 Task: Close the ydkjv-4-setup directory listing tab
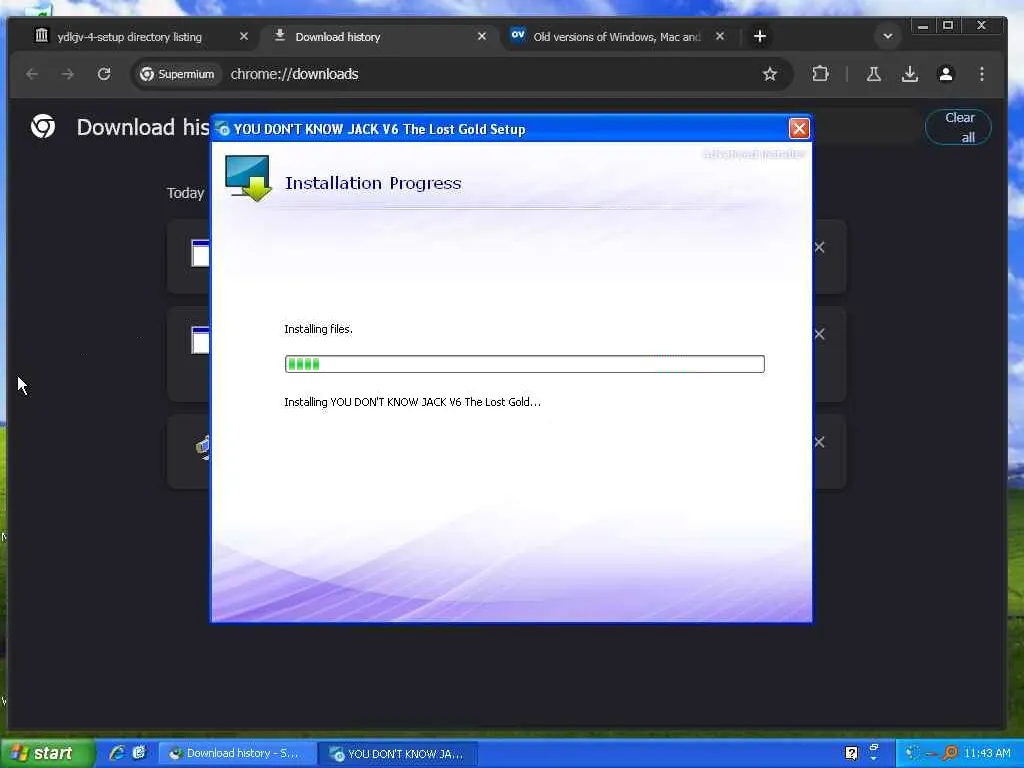click(244, 37)
